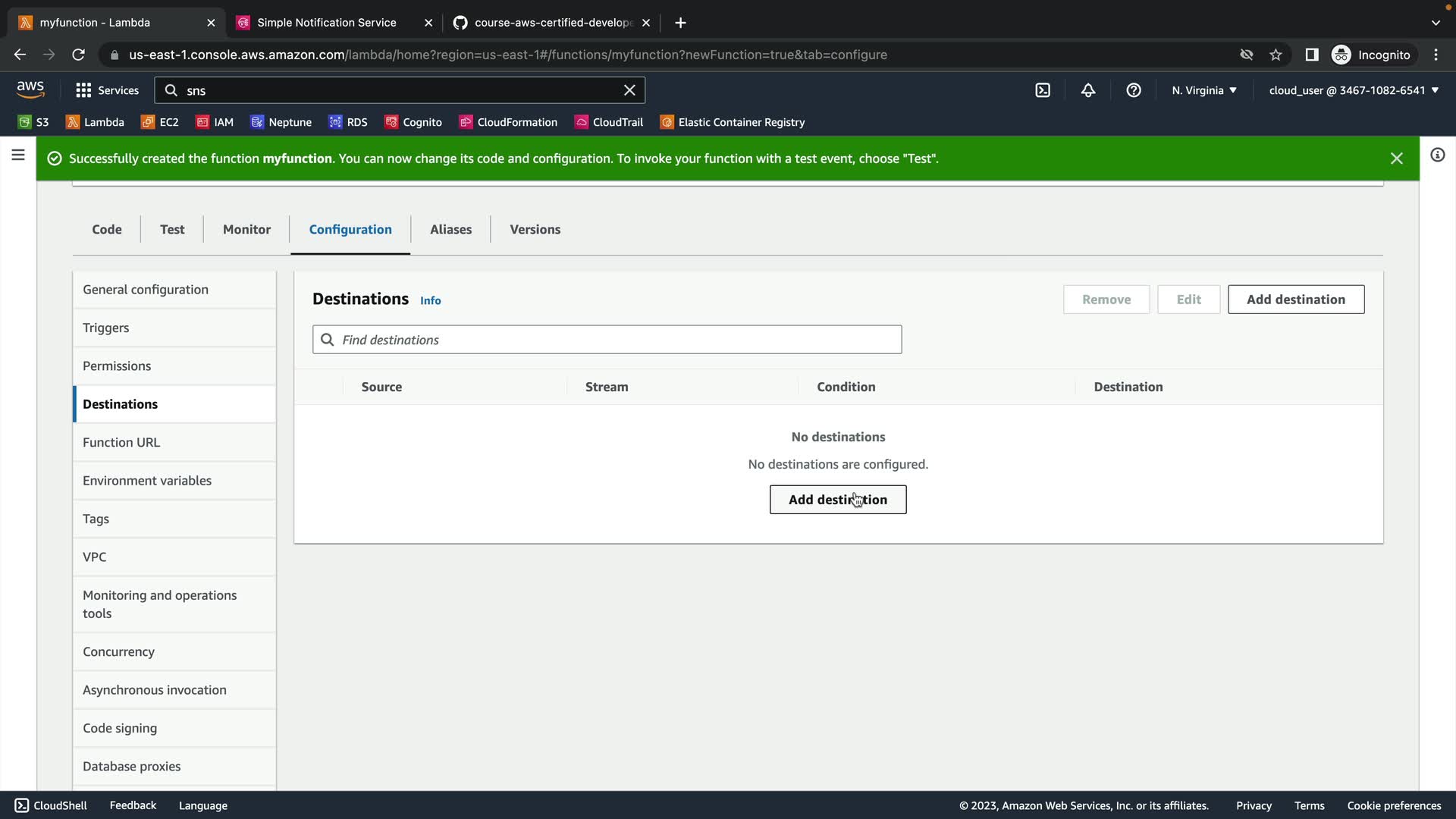Open the help question mark icon
1456x819 pixels.
click(x=1134, y=90)
